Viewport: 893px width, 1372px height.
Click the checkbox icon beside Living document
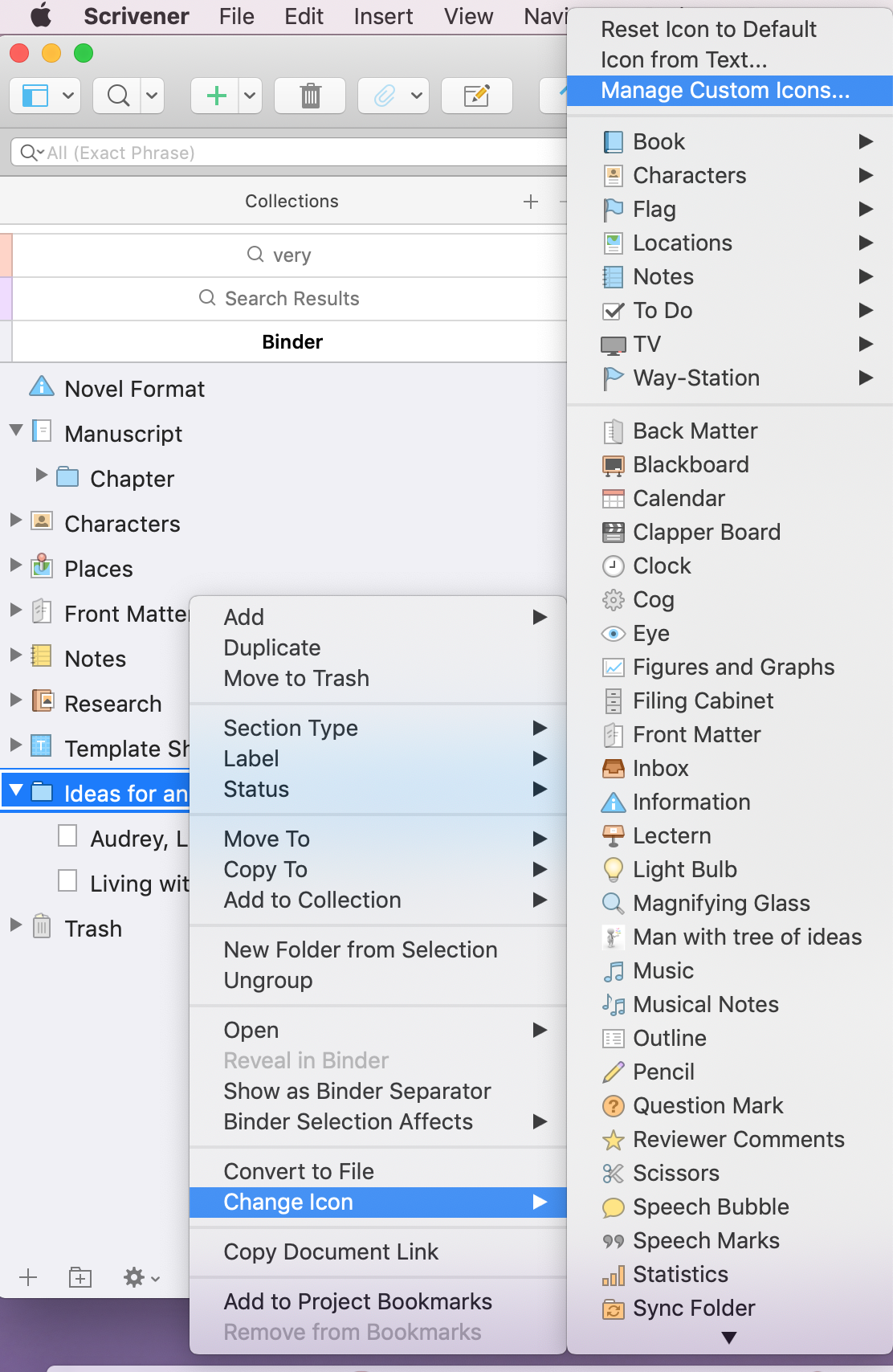pos(68,881)
